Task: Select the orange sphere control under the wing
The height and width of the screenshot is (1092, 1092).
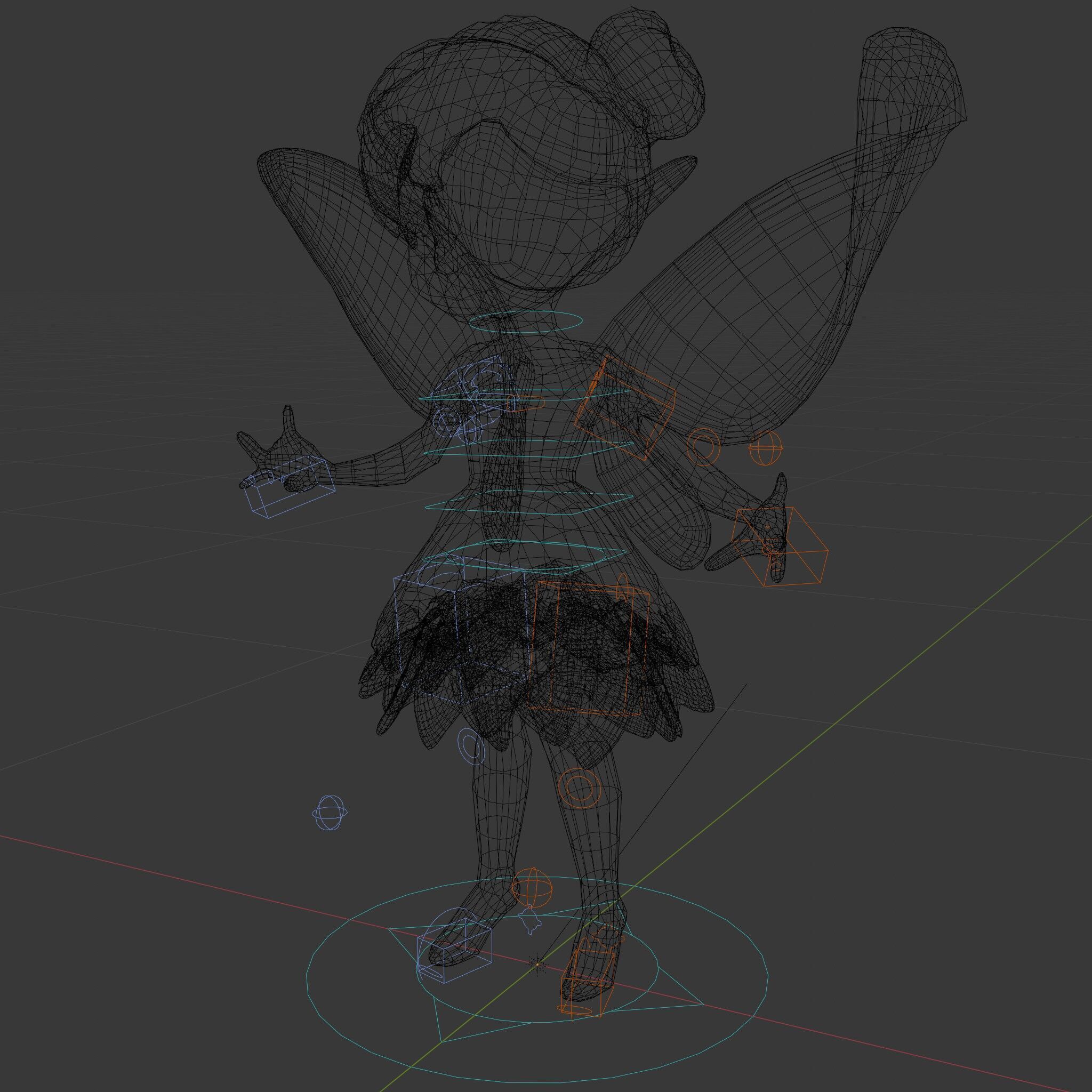Action: point(767,449)
